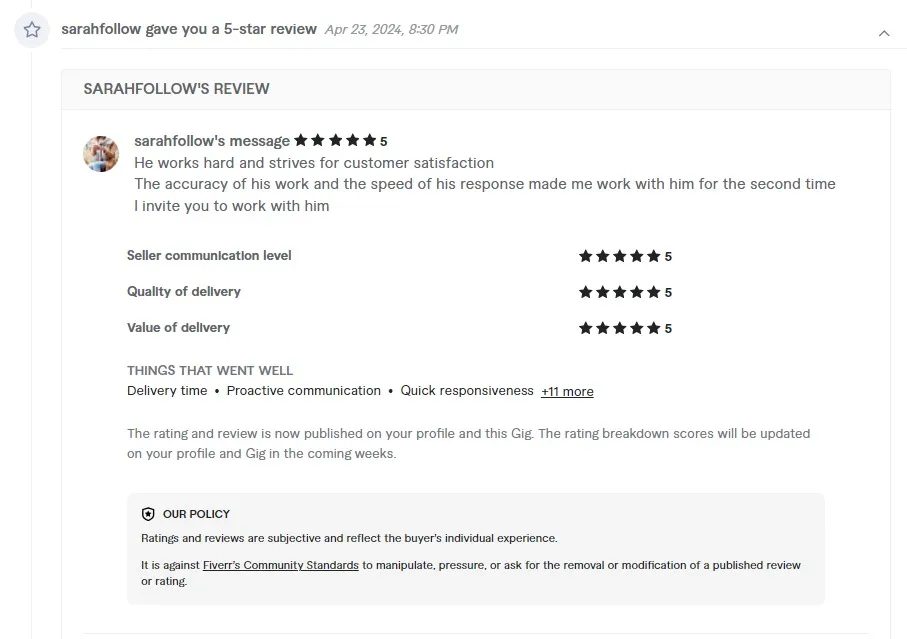Click the star icon to favorite this notification
The image size is (907, 639).
[x=31, y=29]
